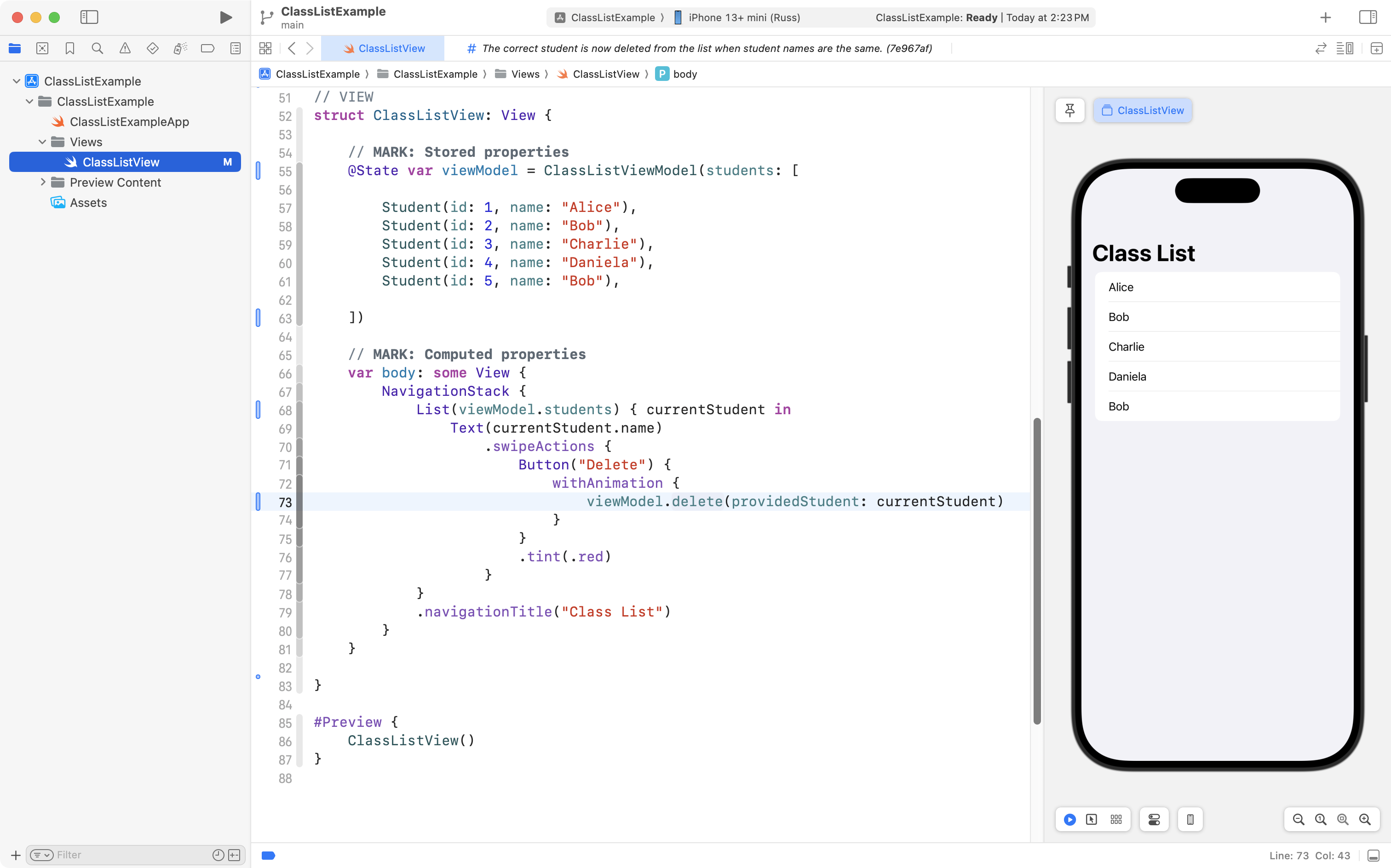Open the Issue navigator warning icon
This screenshot has height=868, width=1391.
tap(125, 48)
